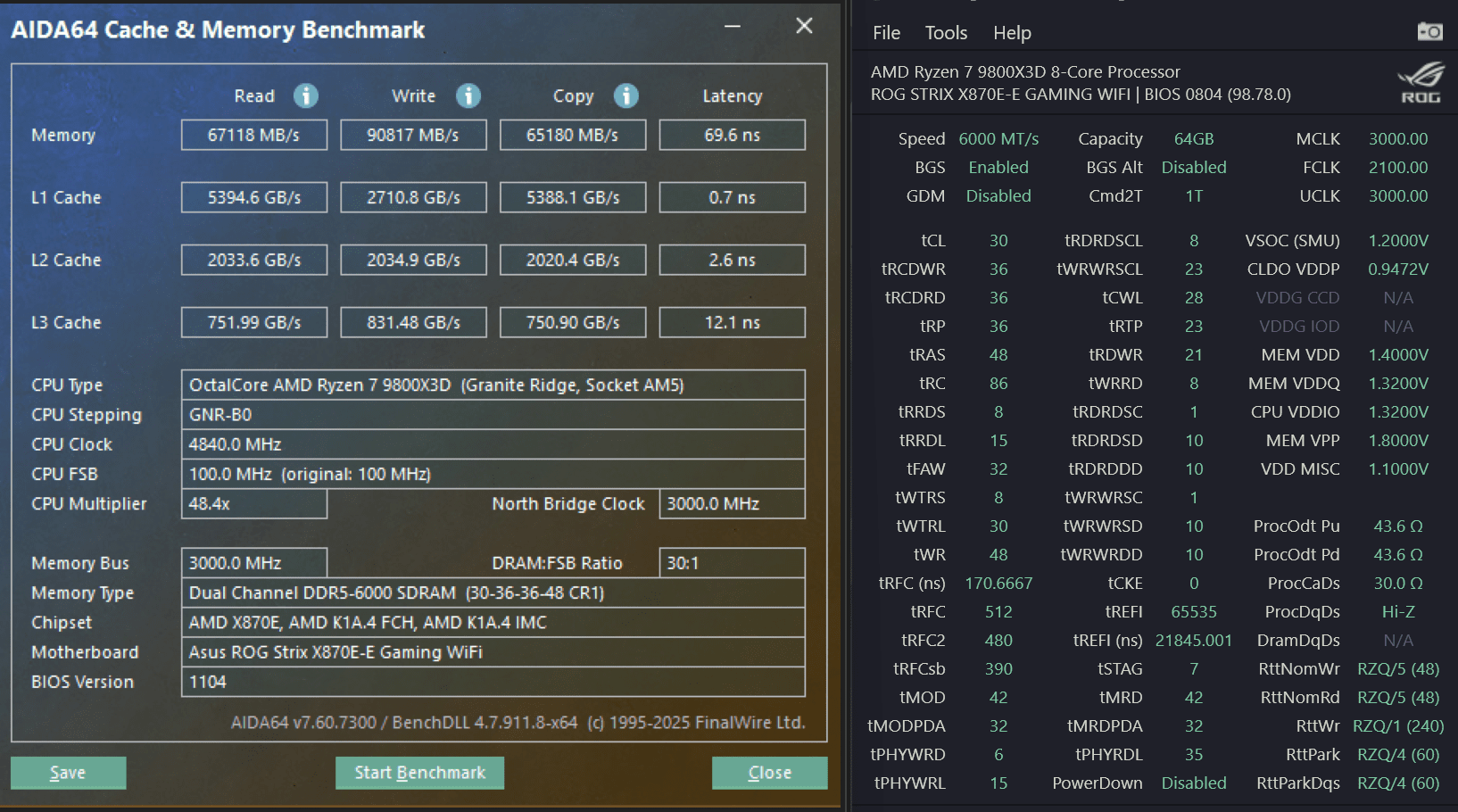Select Memory Write value 90817 MB/s
Image resolution: width=1458 pixels, height=812 pixels.
413,135
